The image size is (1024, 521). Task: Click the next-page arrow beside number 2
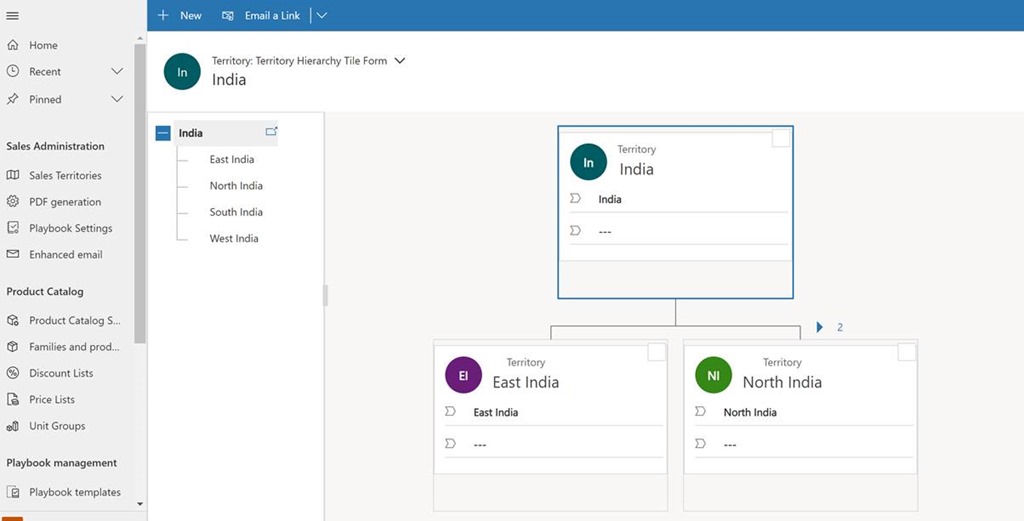pos(820,327)
